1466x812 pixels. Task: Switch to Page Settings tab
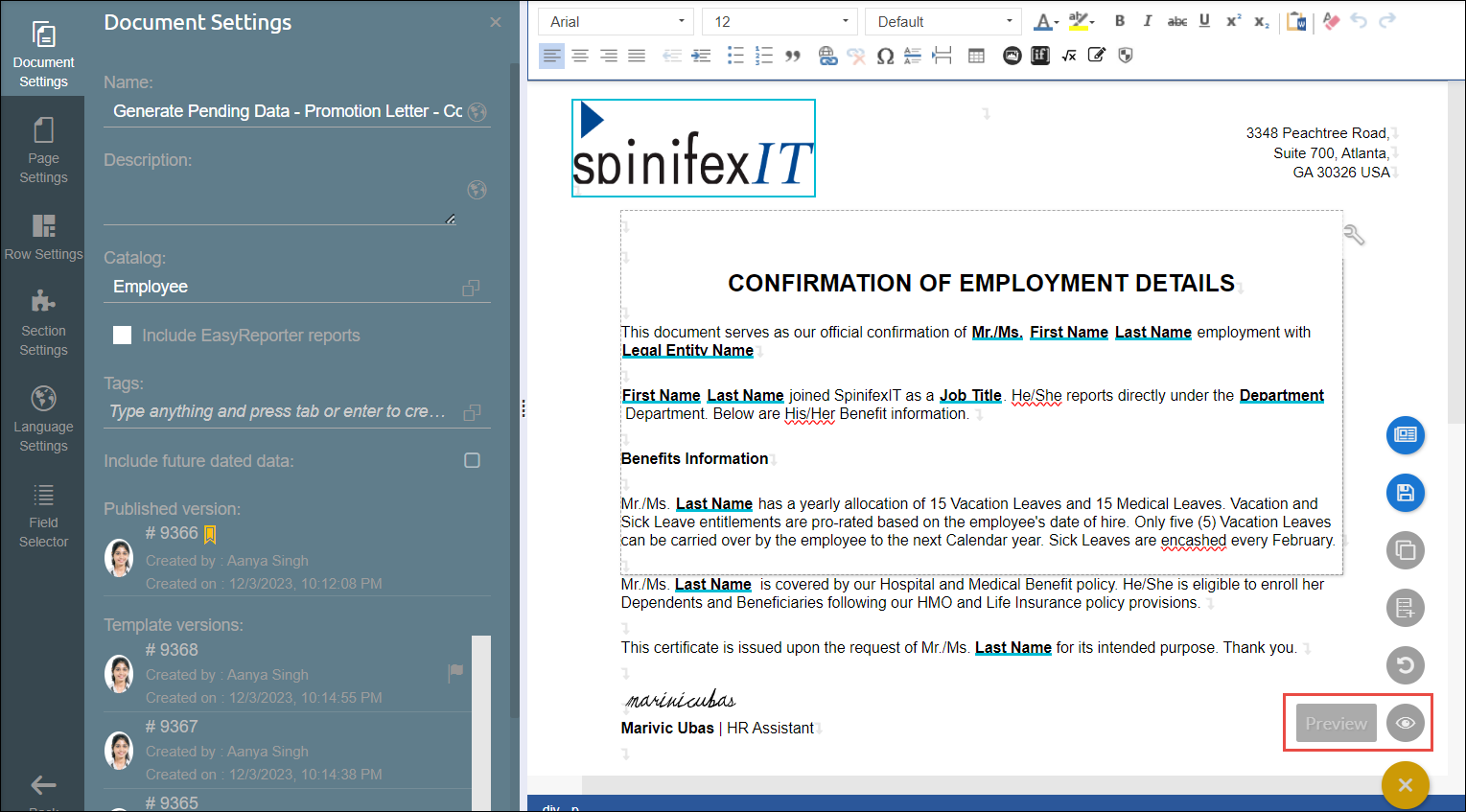tap(43, 151)
